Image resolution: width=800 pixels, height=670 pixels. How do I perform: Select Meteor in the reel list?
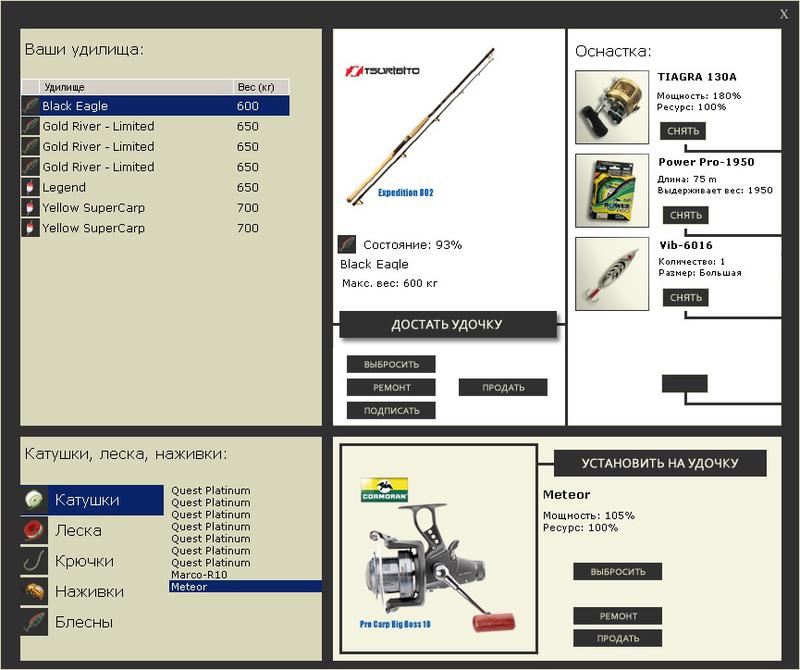245,587
